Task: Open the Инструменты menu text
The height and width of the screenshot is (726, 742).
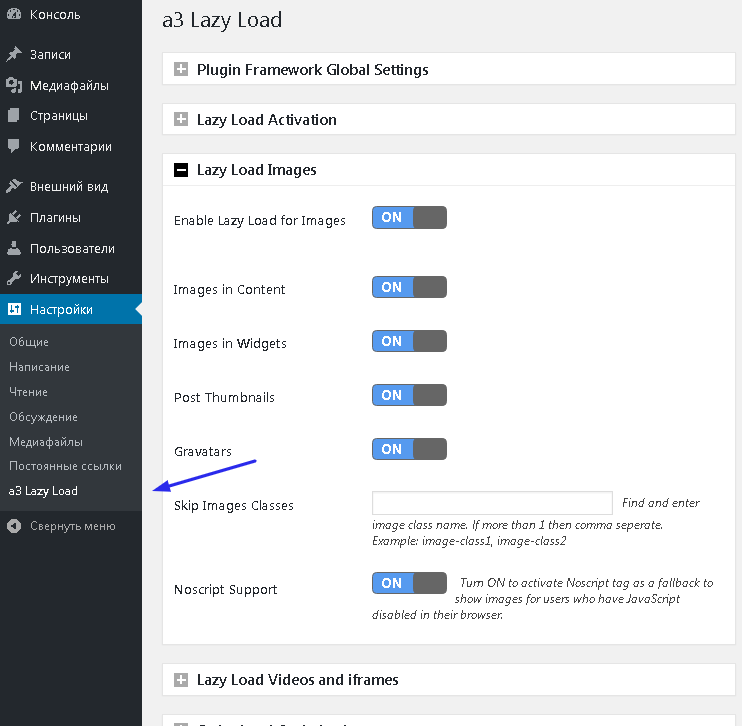Action: [x=69, y=279]
